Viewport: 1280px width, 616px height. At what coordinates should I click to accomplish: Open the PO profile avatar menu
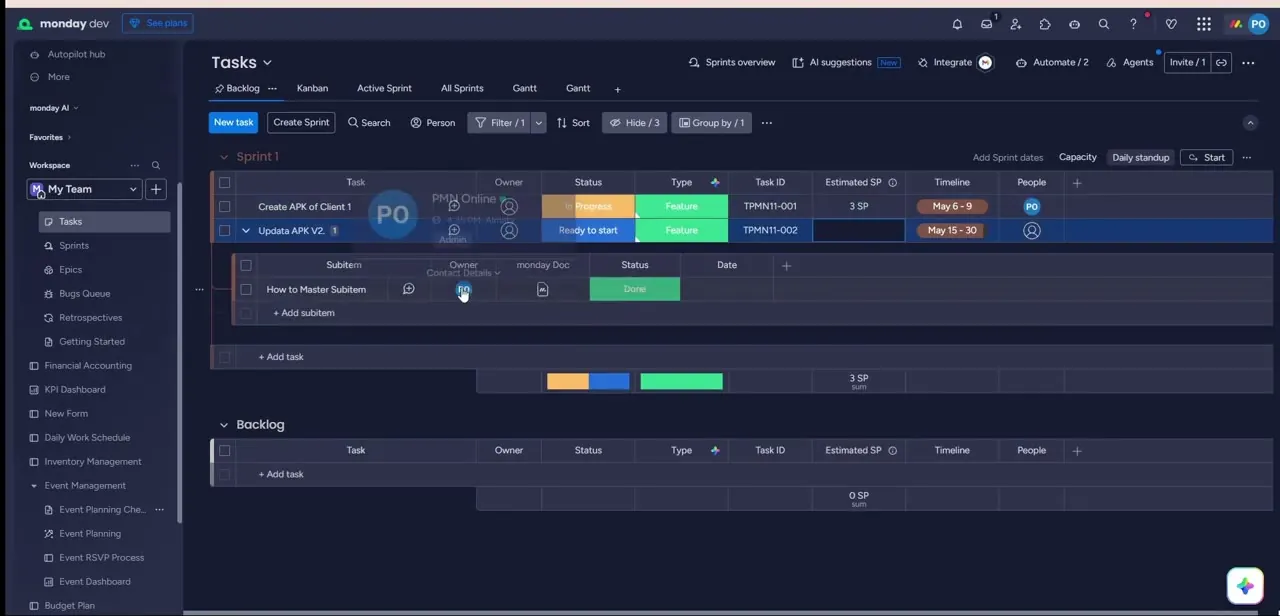[1258, 24]
